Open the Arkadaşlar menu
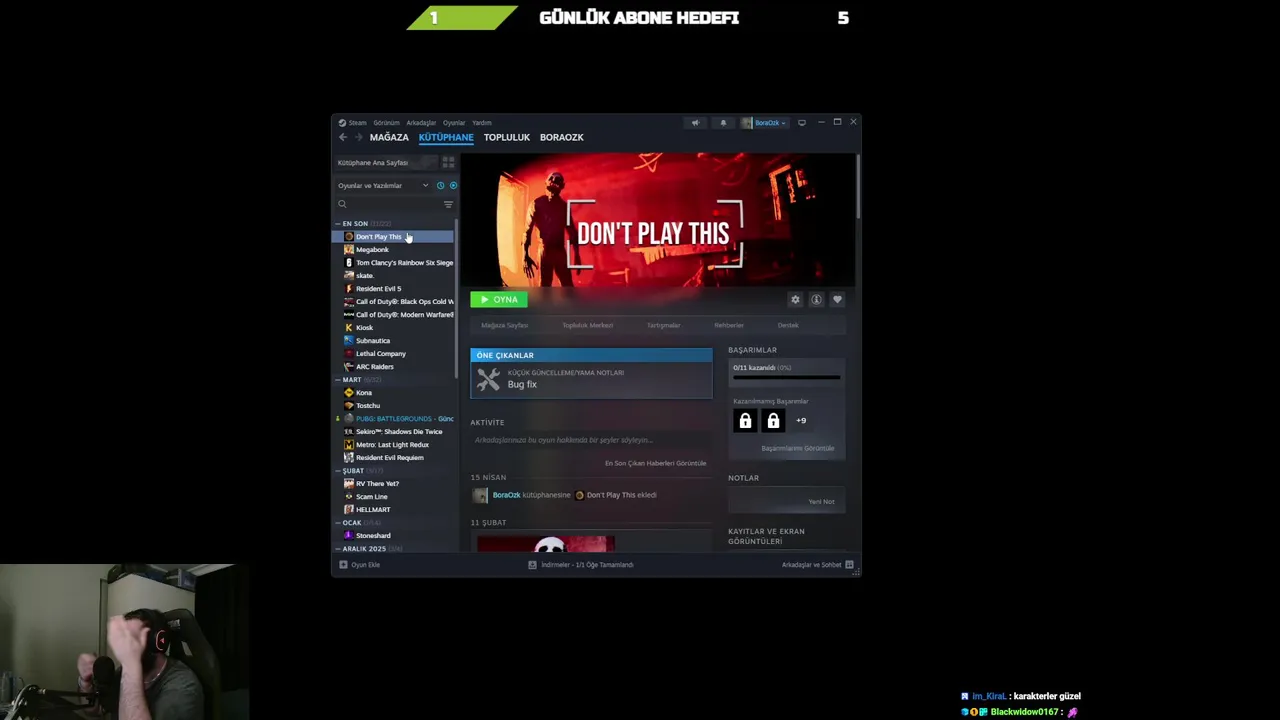Image resolution: width=1280 pixels, height=720 pixels. 421,123
